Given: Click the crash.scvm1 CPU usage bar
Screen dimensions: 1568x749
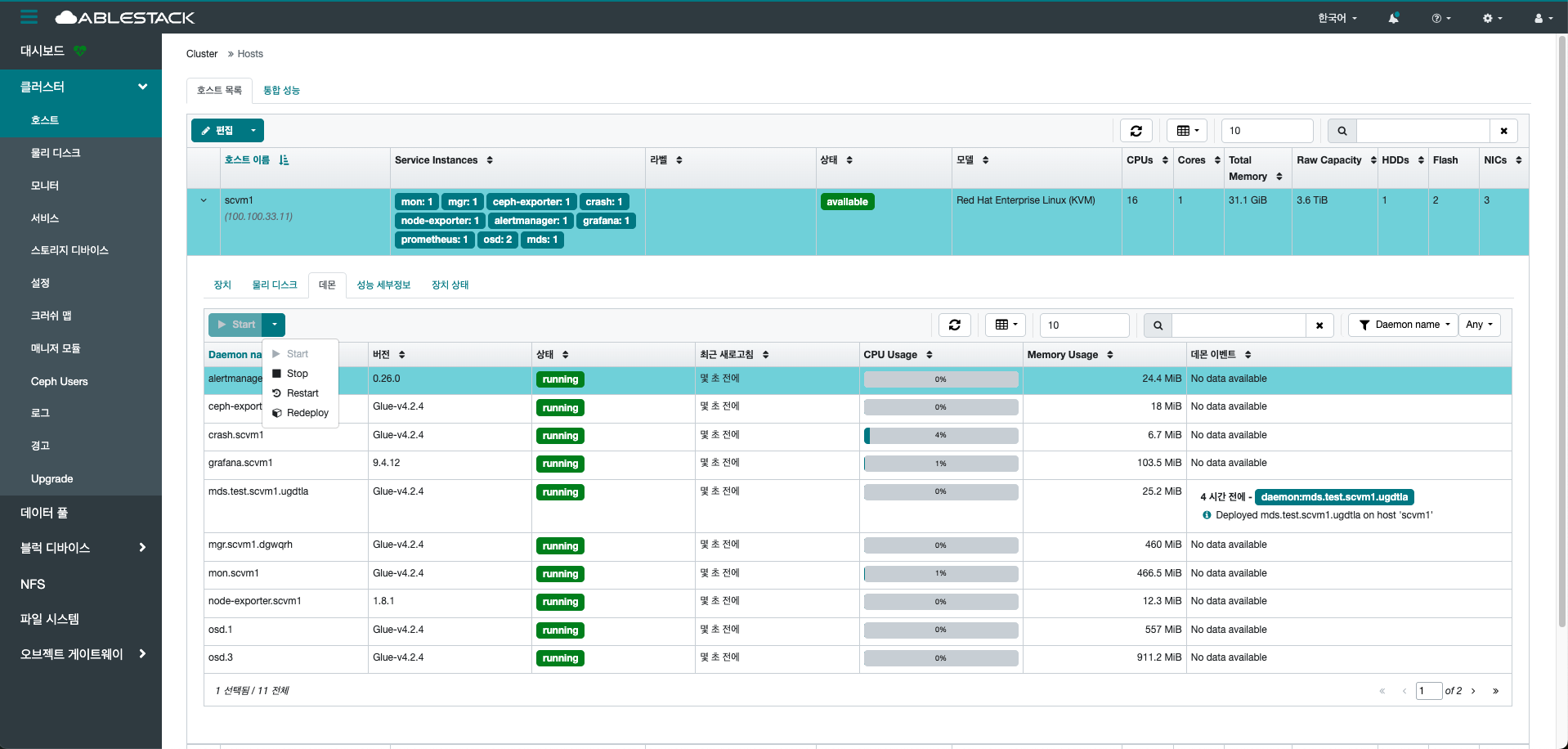Looking at the screenshot, I should tap(940, 436).
